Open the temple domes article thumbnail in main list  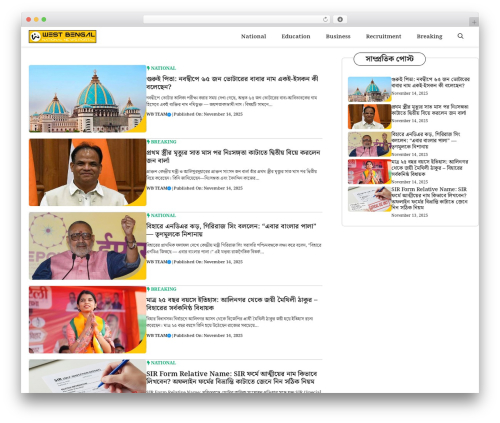pos(87,99)
